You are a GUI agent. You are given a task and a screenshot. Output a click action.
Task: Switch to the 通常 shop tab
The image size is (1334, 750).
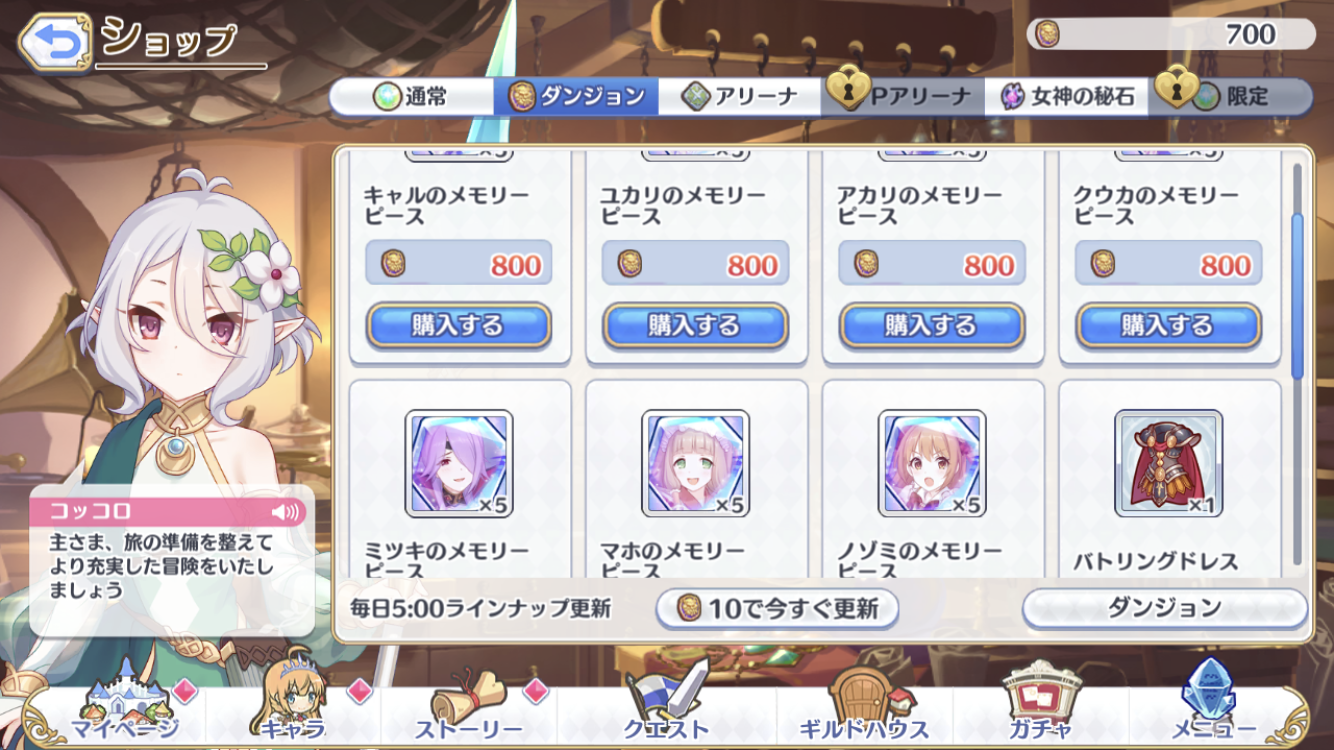(412, 97)
